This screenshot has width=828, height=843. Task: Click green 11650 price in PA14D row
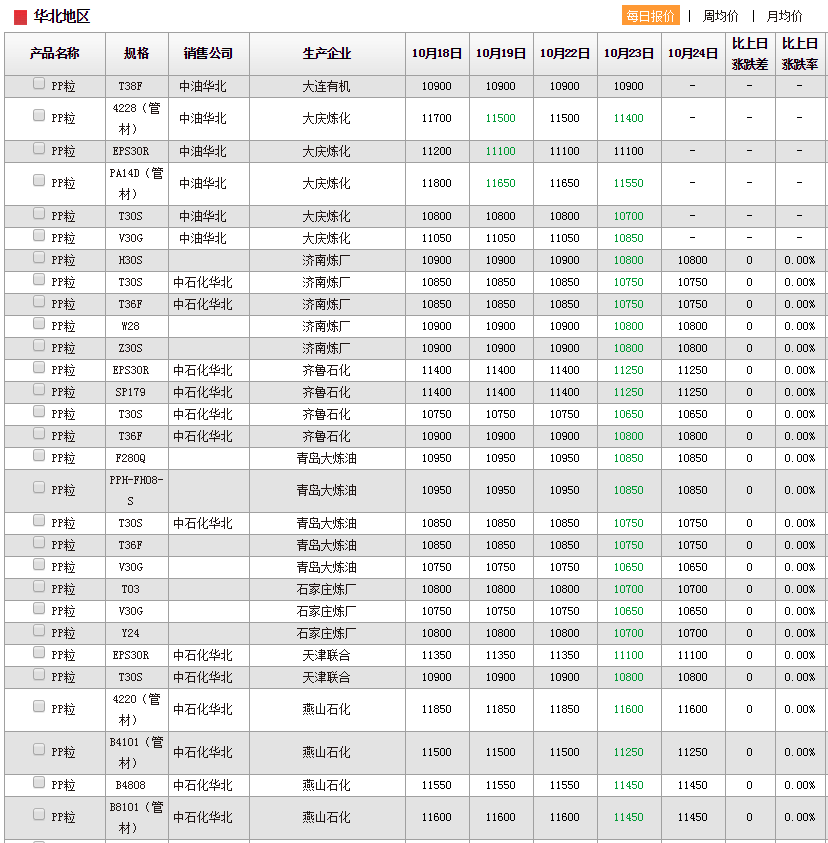(501, 183)
